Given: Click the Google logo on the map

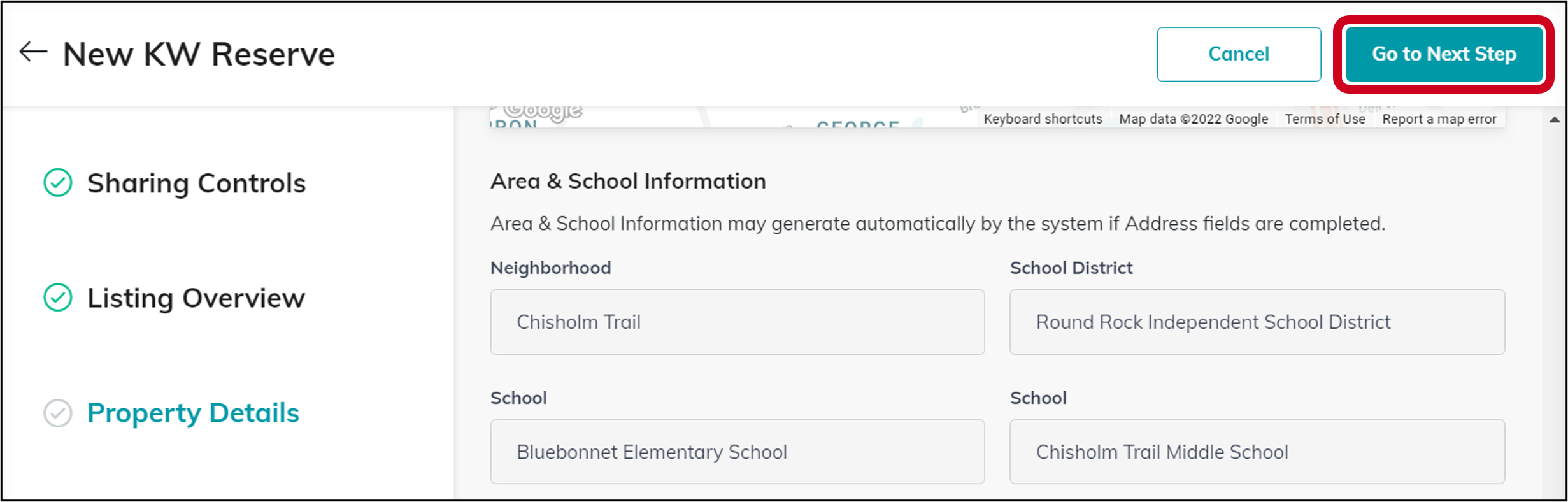Looking at the screenshot, I should click(x=542, y=111).
